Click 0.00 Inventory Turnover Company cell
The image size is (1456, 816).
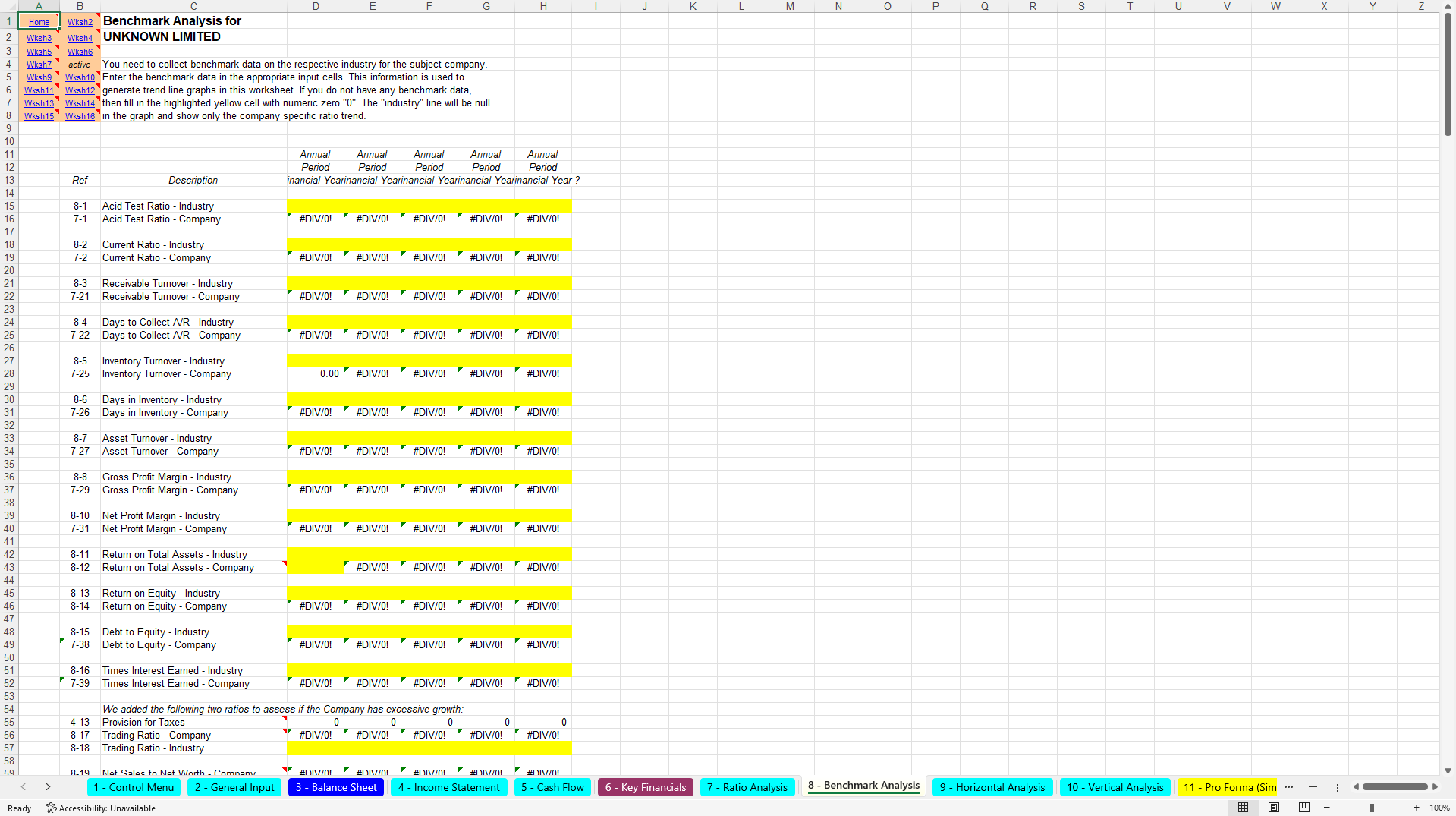click(316, 373)
